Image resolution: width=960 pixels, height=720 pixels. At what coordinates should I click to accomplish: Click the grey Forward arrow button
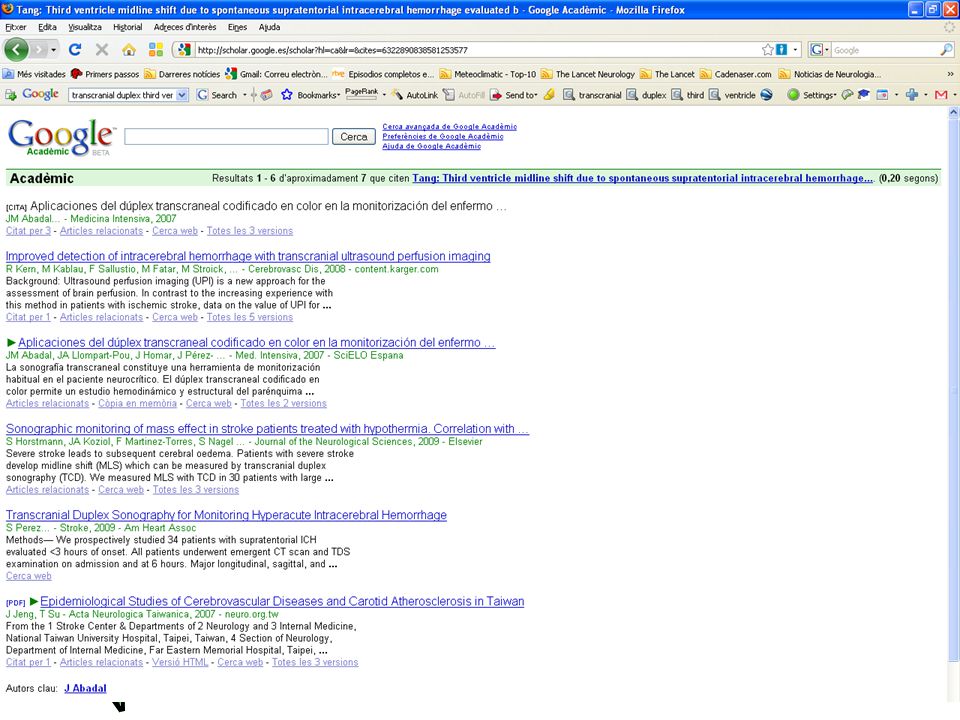tap(39, 50)
